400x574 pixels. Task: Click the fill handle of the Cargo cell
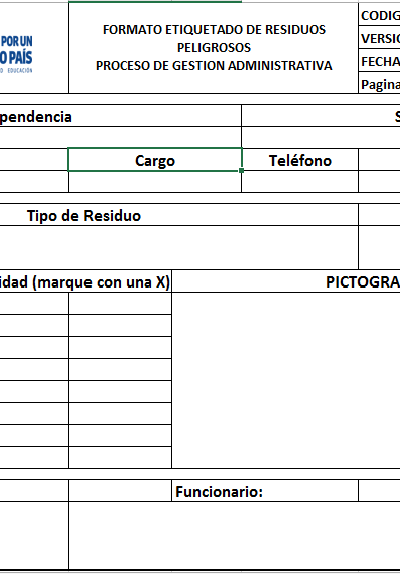click(241, 171)
